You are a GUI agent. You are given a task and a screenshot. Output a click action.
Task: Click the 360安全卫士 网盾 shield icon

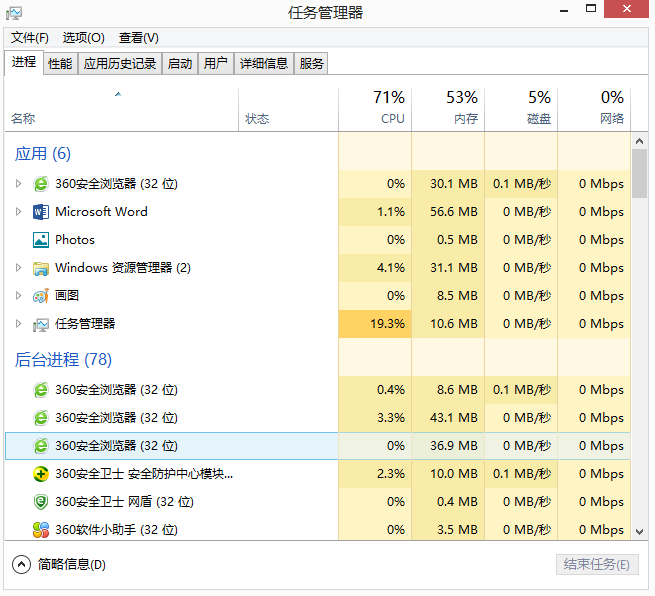pyautogui.click(x=41, y=502)
